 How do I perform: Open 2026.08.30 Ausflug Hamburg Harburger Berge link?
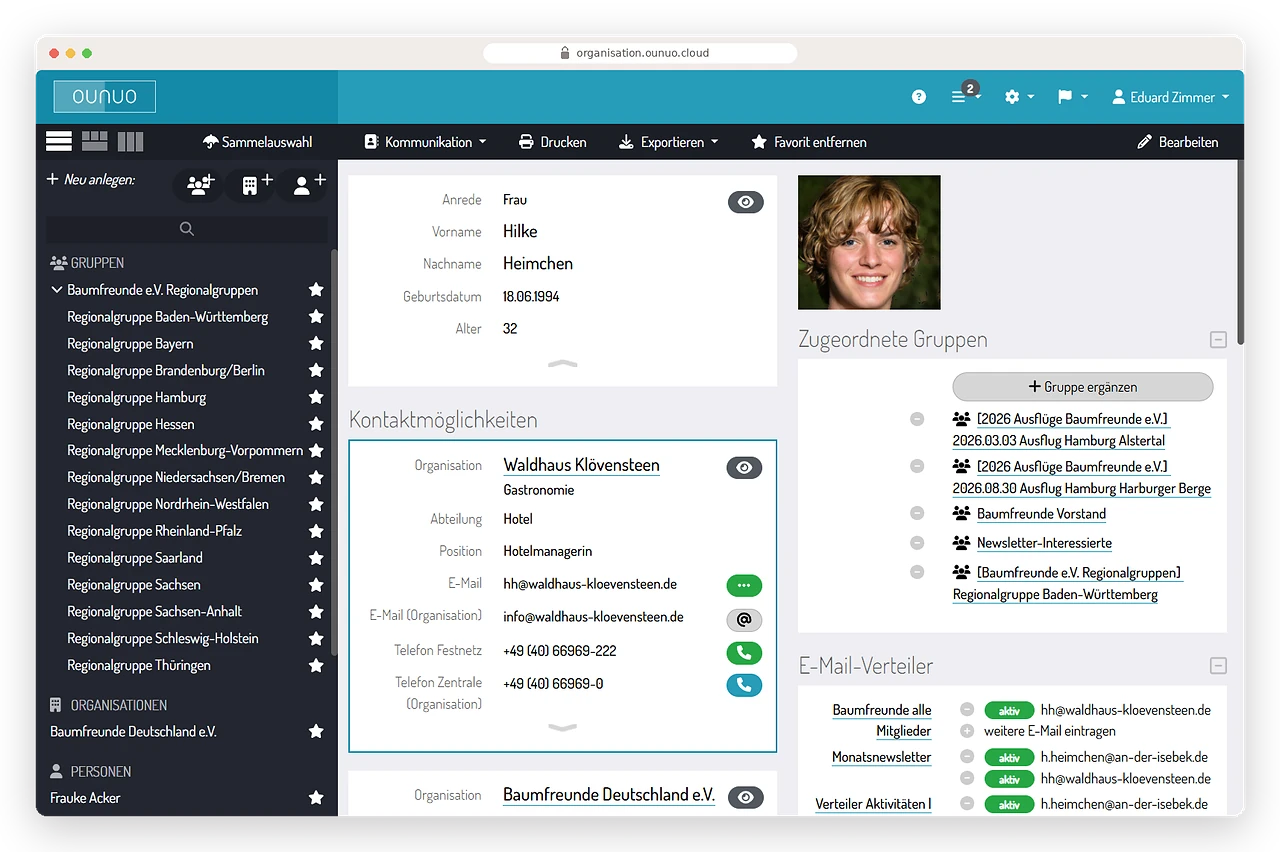tap(1082, 489)
